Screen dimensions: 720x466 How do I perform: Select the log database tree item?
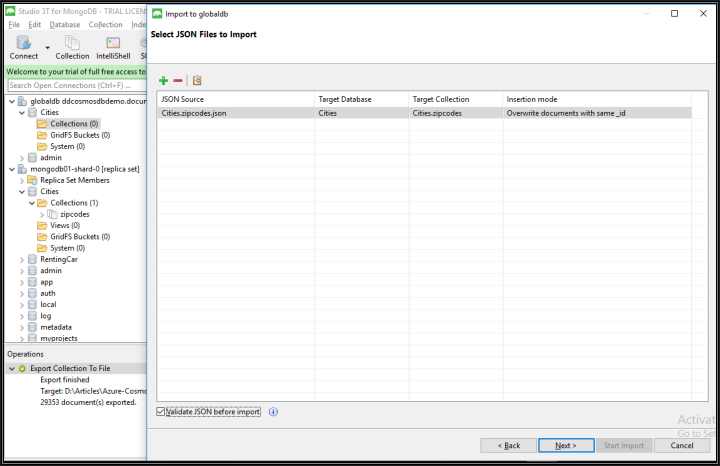coord(45,316)
